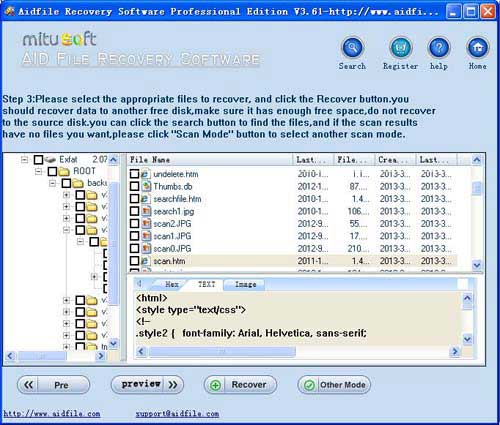
Task: Click the Crea... column header
Action: pos(395,160)
